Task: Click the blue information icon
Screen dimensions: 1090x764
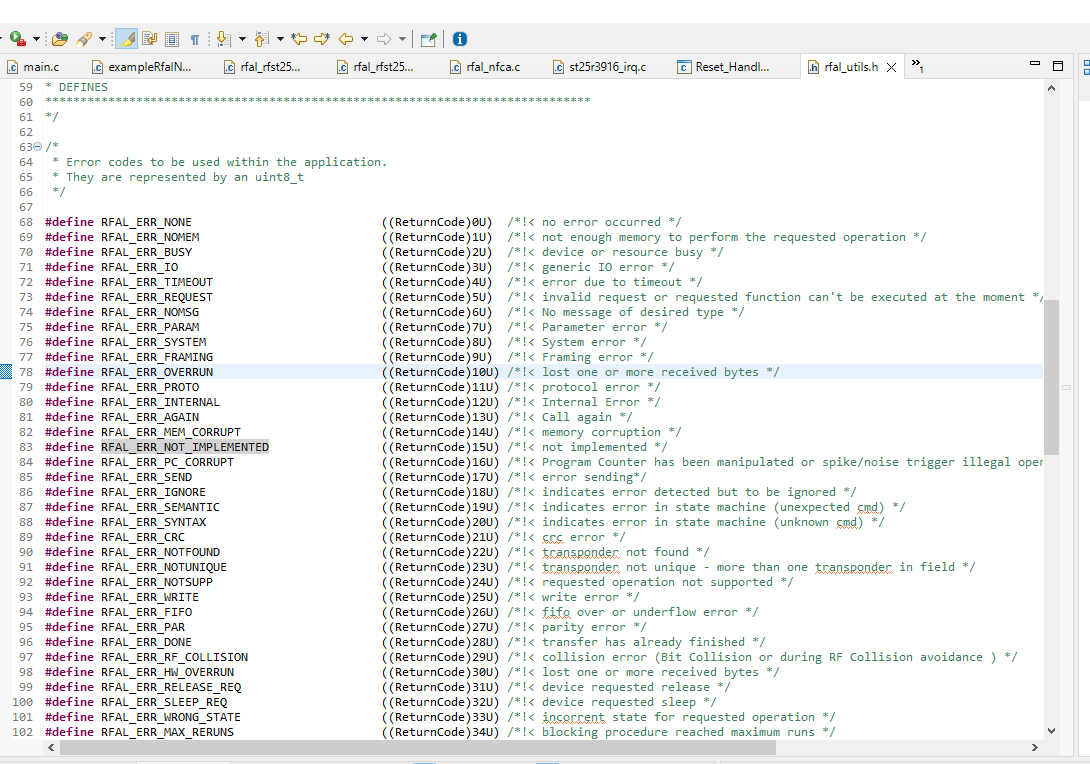Action: [x=460, y=39]
